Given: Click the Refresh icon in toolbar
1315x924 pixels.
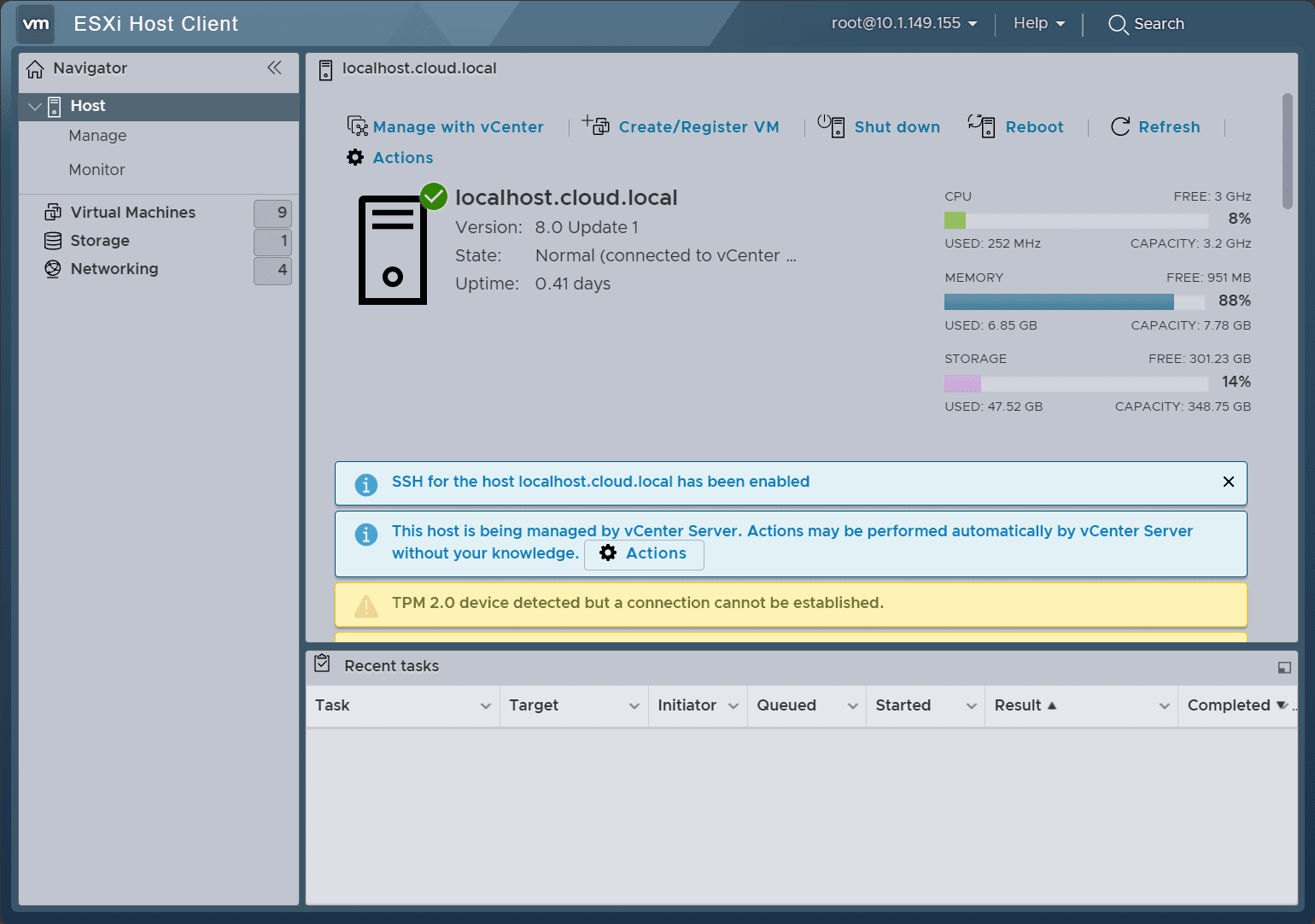Looking at the screenshot, I should tap(1120, 126).
